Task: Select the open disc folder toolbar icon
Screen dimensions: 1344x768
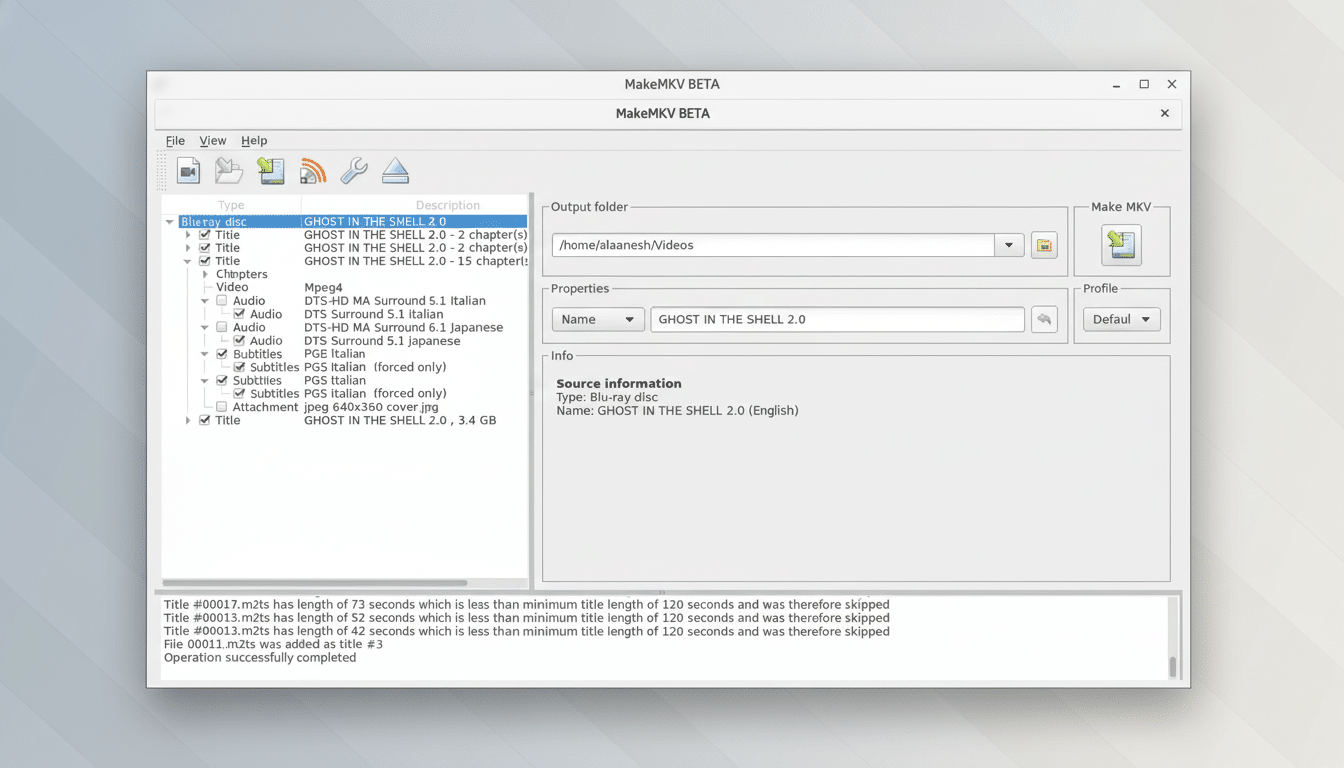Action: tap(229, 170)
